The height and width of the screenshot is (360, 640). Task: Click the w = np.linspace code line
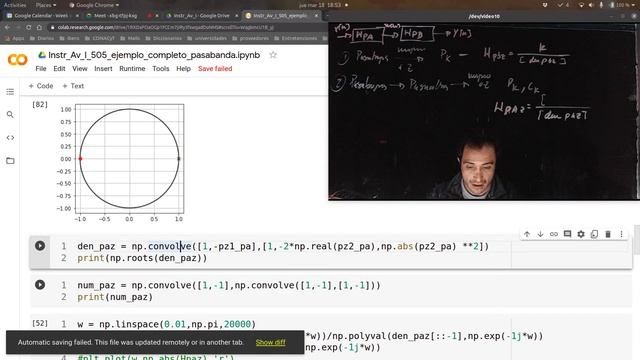167,324
